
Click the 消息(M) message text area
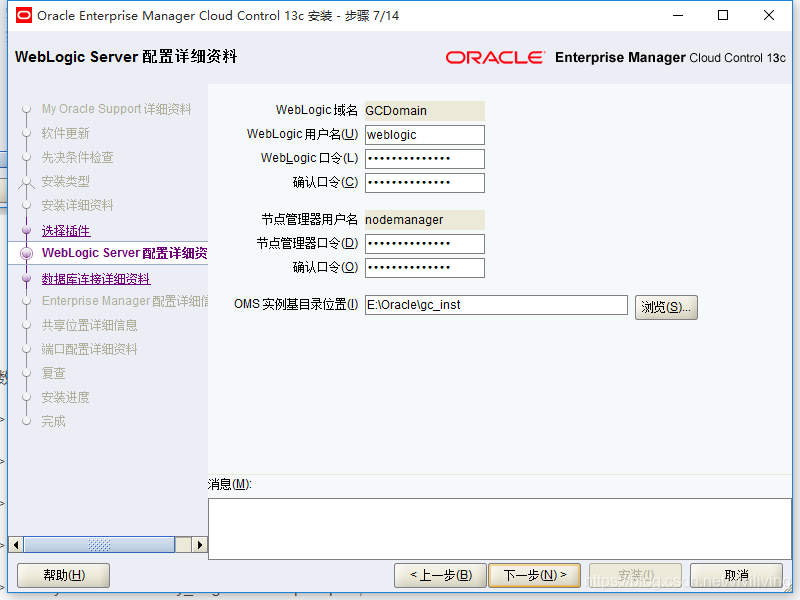499,529
